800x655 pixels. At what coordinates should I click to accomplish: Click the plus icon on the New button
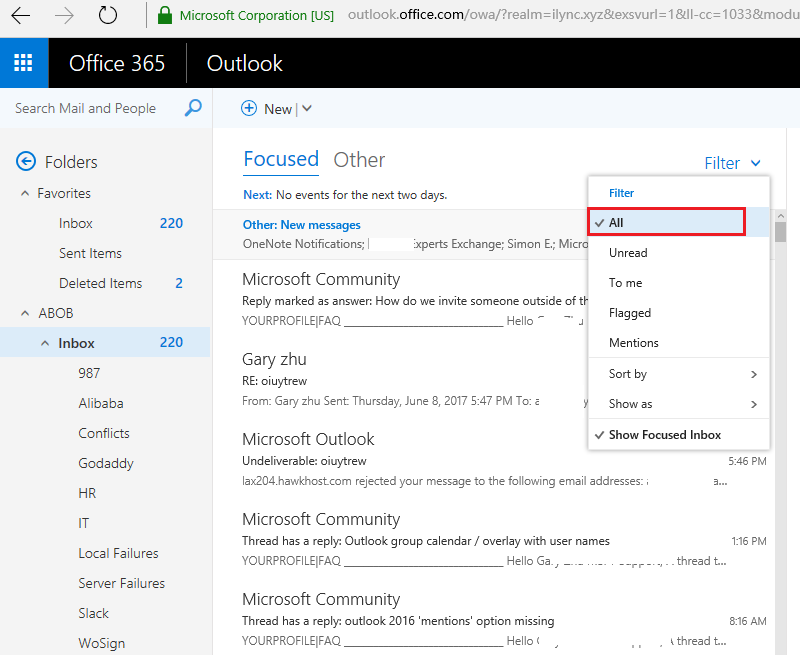tap(249, 108)
